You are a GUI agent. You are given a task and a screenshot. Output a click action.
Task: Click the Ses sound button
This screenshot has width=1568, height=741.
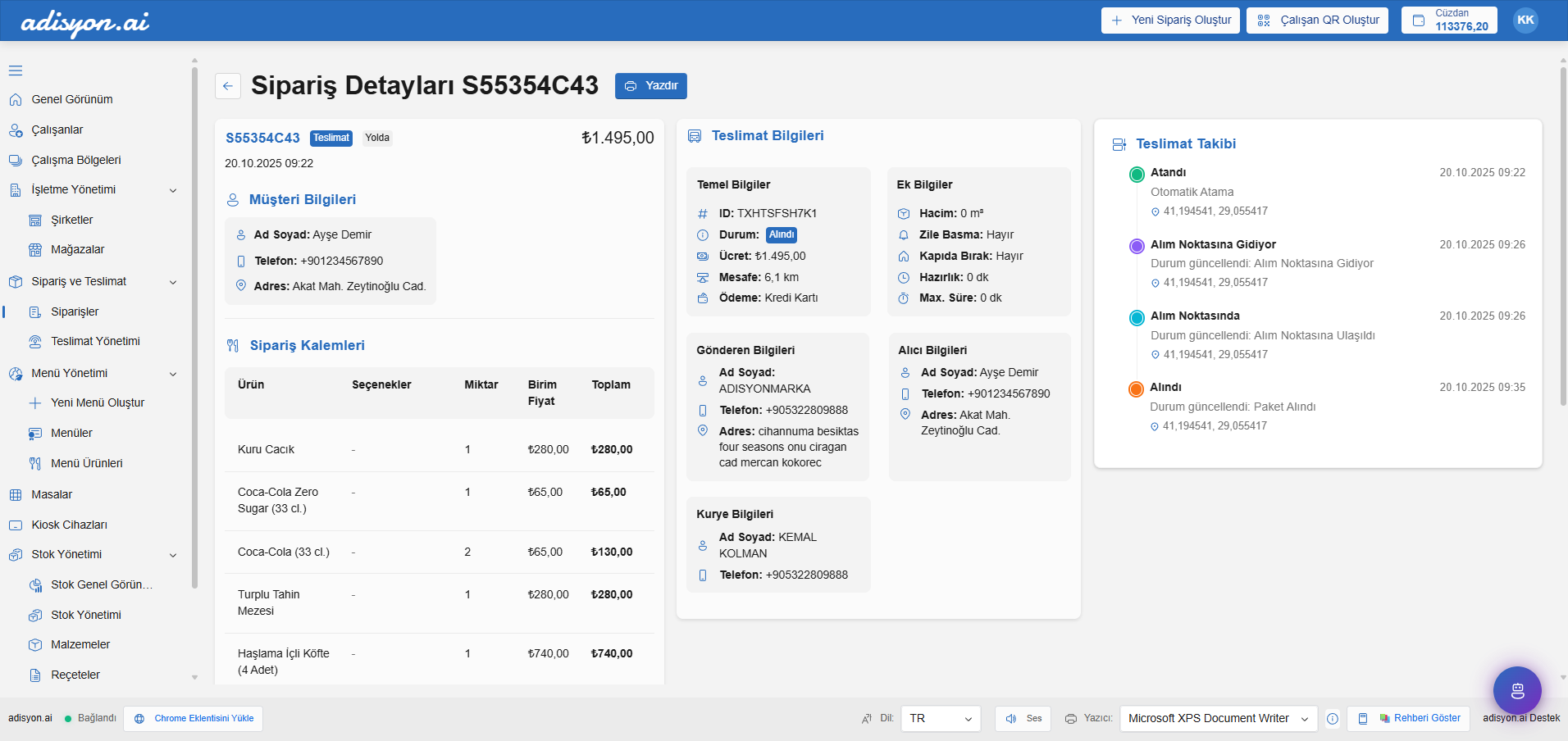pos(1023,719)
